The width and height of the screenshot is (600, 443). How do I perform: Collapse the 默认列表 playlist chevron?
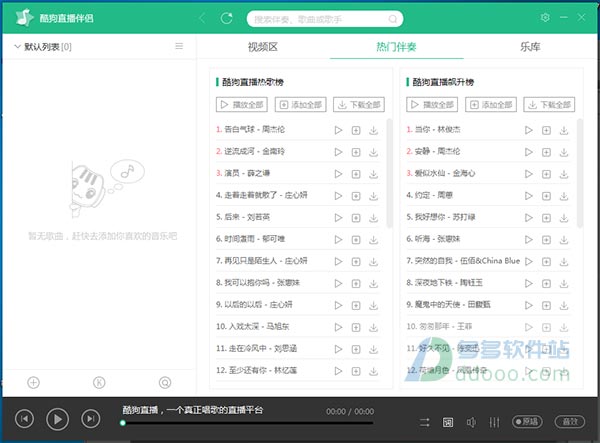[x=17, y=47]
